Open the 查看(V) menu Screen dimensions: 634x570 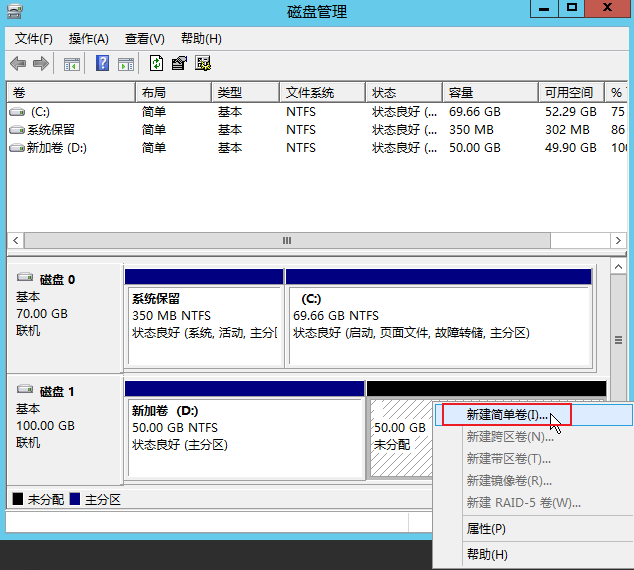[x=144, y=39]
